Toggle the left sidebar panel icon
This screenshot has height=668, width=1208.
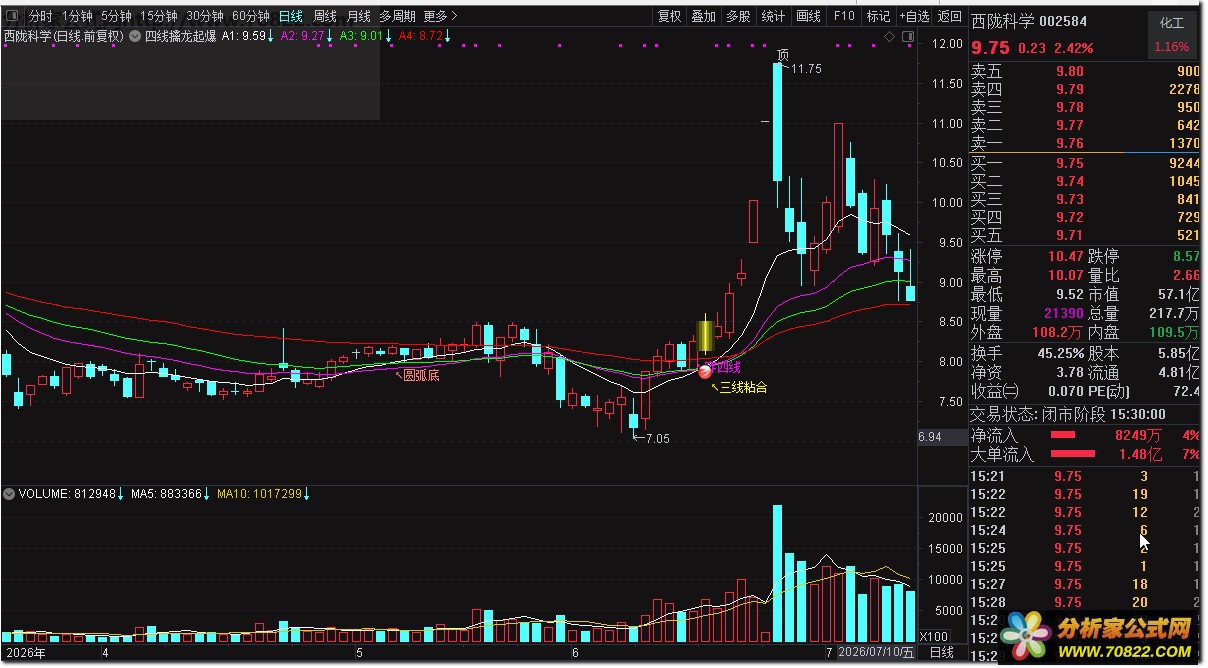[x=12, y=16]
